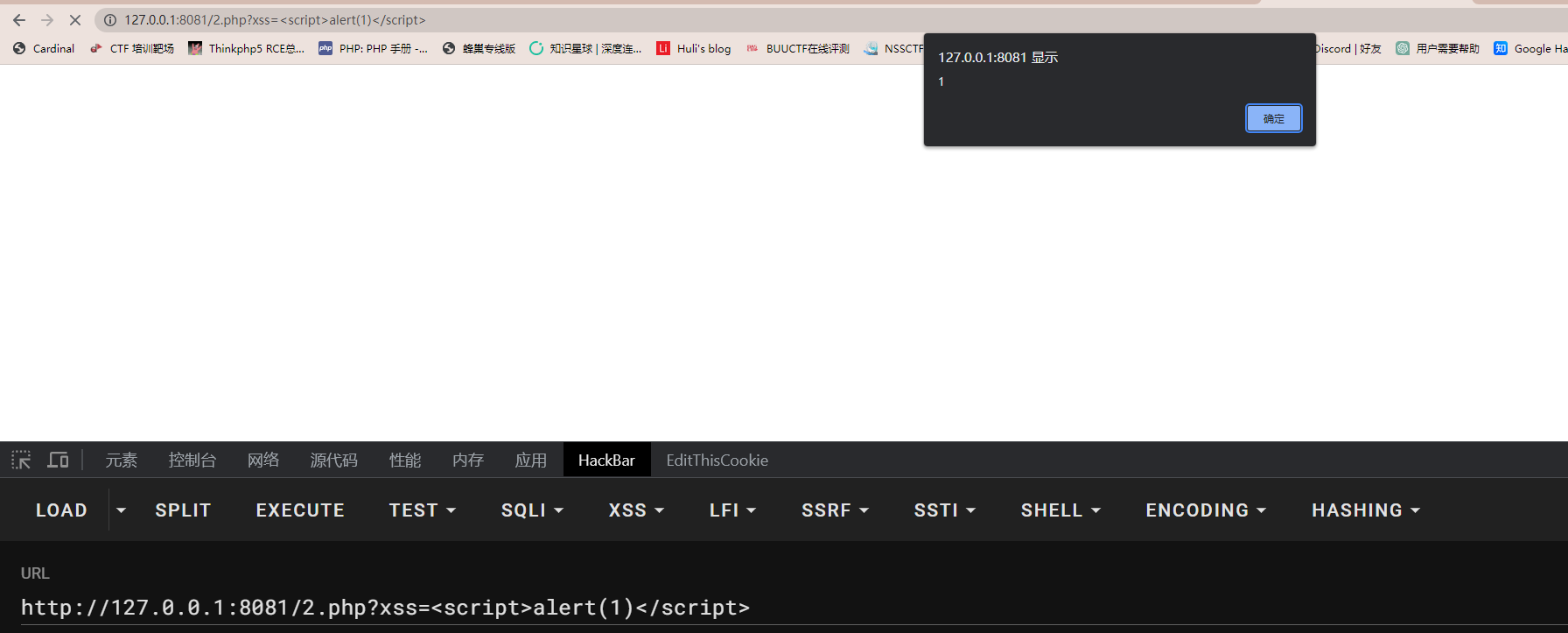Open the NSSCTF bookmark
The height and width of the screenshot is (633, 1568).
[894, 49]
